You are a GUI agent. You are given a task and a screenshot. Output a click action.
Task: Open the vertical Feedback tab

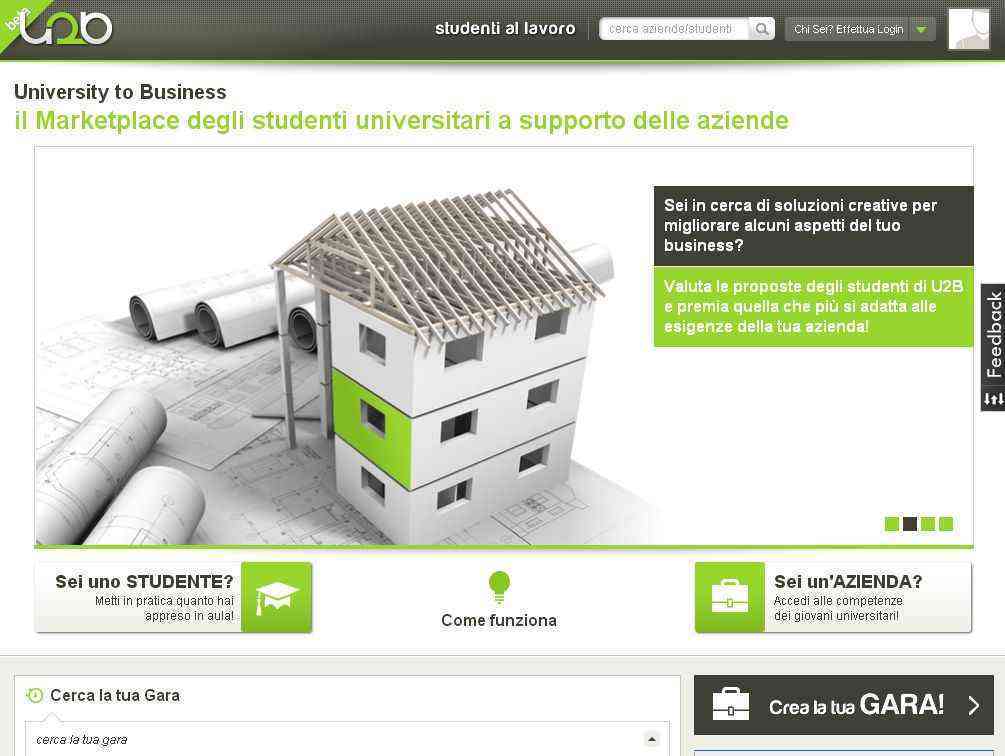point(993,347)
